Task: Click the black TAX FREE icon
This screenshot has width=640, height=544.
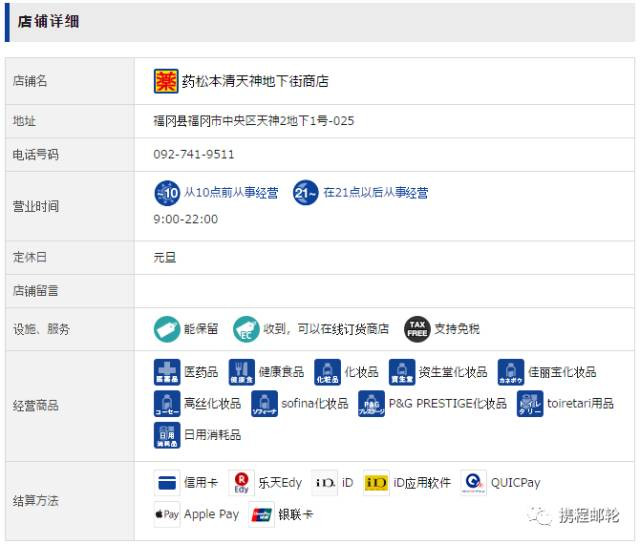Action: tap(417, 329)
